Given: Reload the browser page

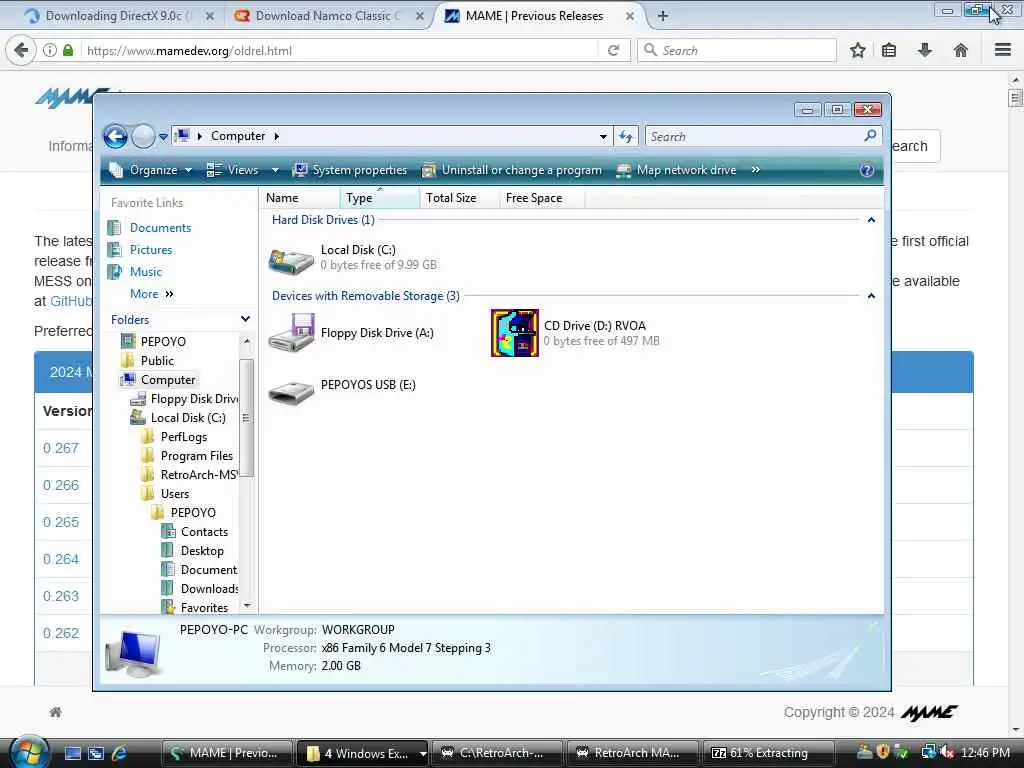Looking at the screenshot, I should (x=613, y=50).
